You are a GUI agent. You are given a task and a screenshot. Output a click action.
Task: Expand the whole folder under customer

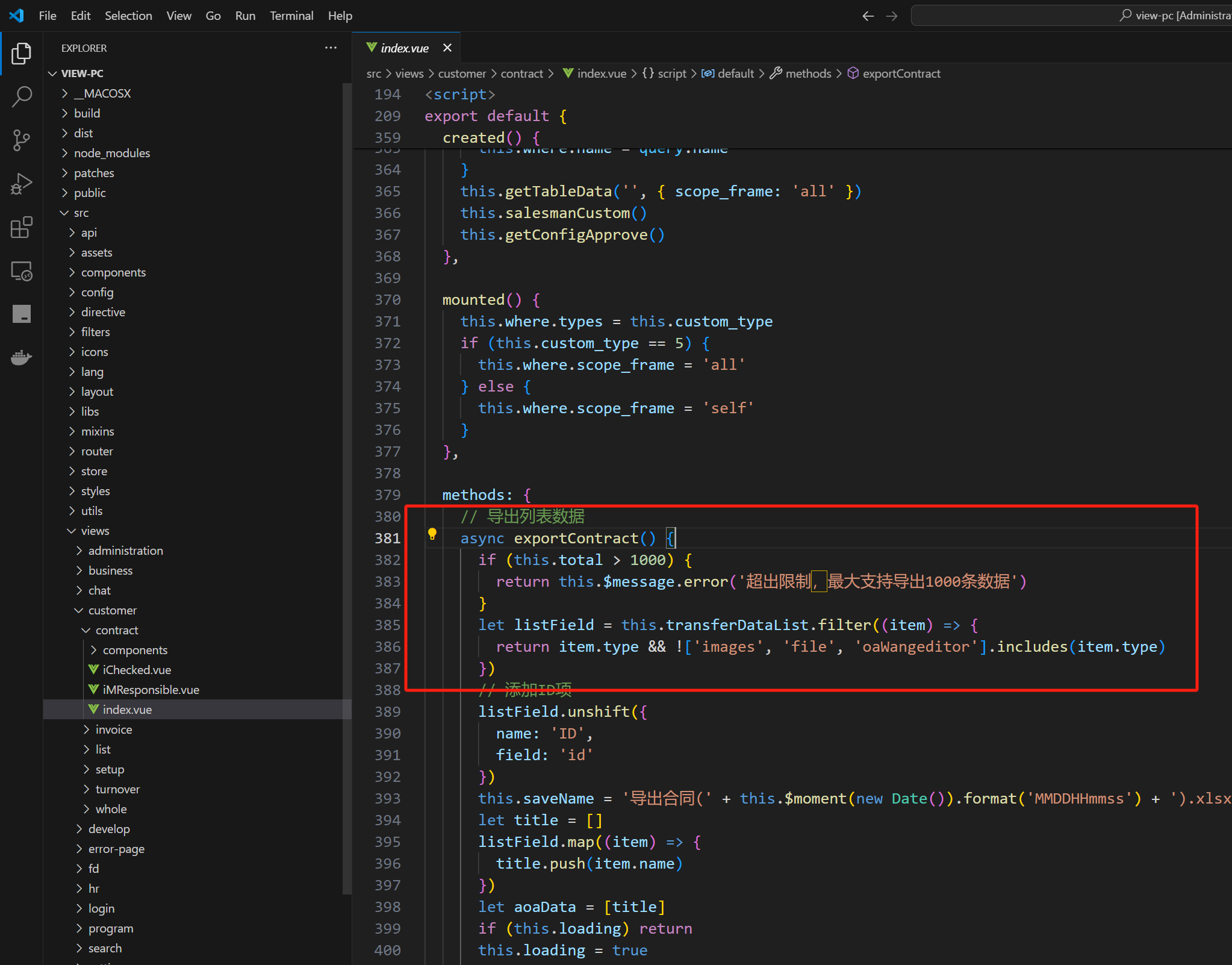pyautogui.click(x=198, y=809)
